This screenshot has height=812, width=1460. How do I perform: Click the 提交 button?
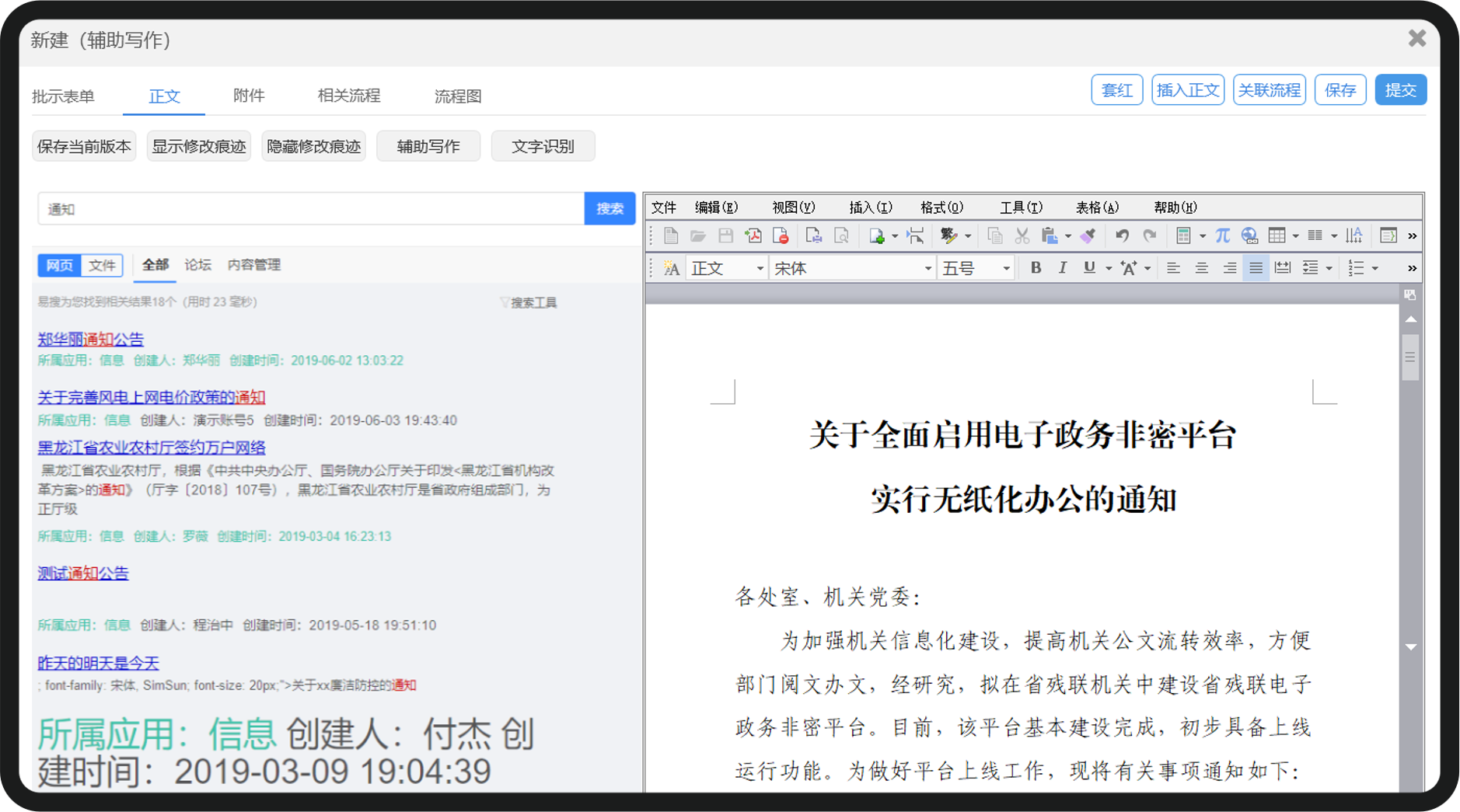[x=1400, y=90]
